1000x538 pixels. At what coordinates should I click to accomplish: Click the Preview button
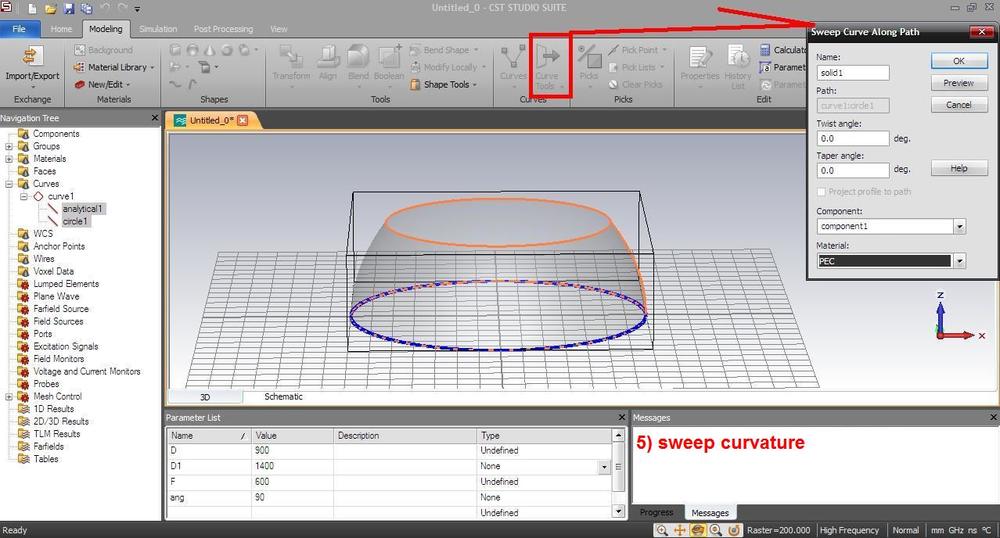click(x=959, y=83)
